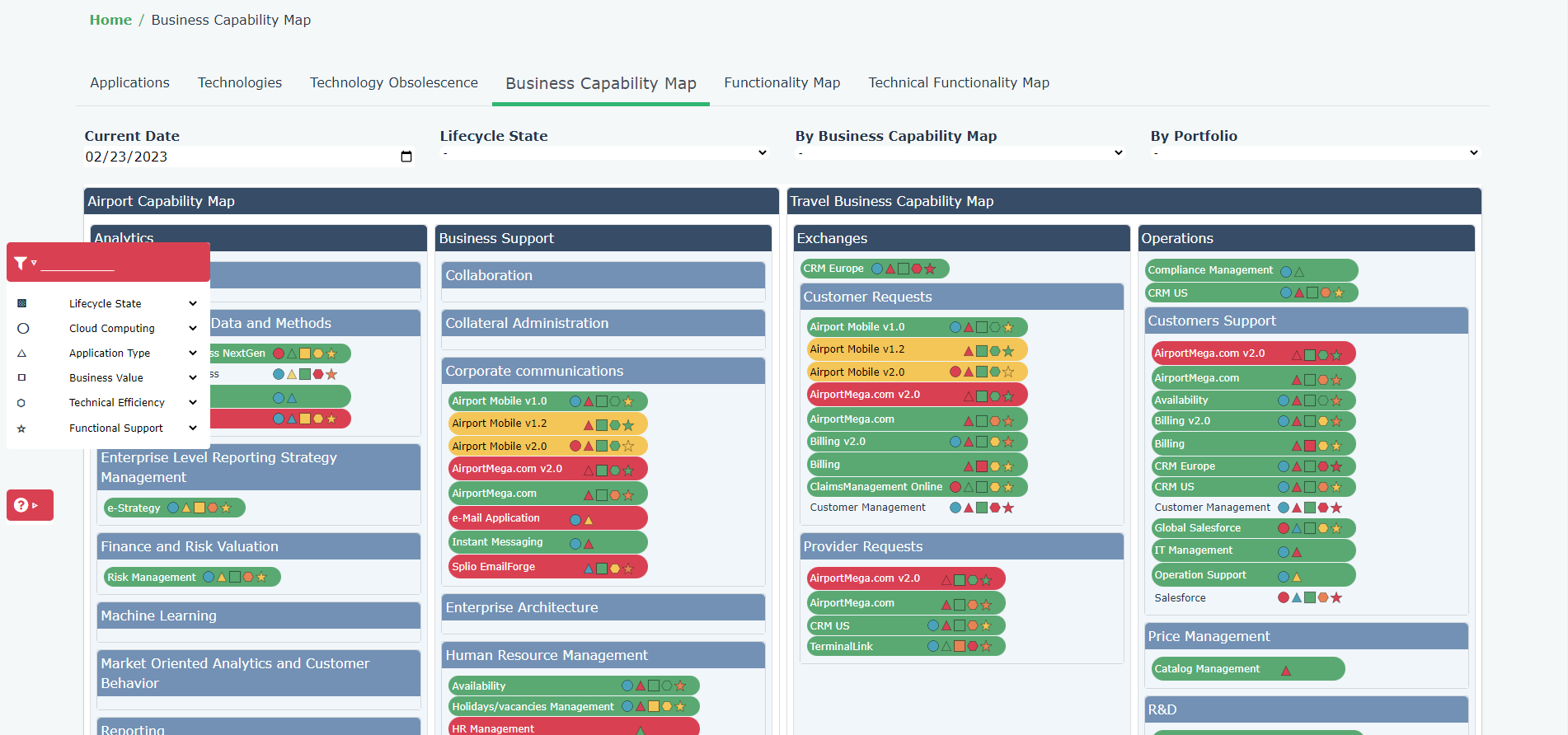Screen dimensions: 1568x735
Task: Click the hexagon icon beside Technical Efficiency
Action: (22, 403)
